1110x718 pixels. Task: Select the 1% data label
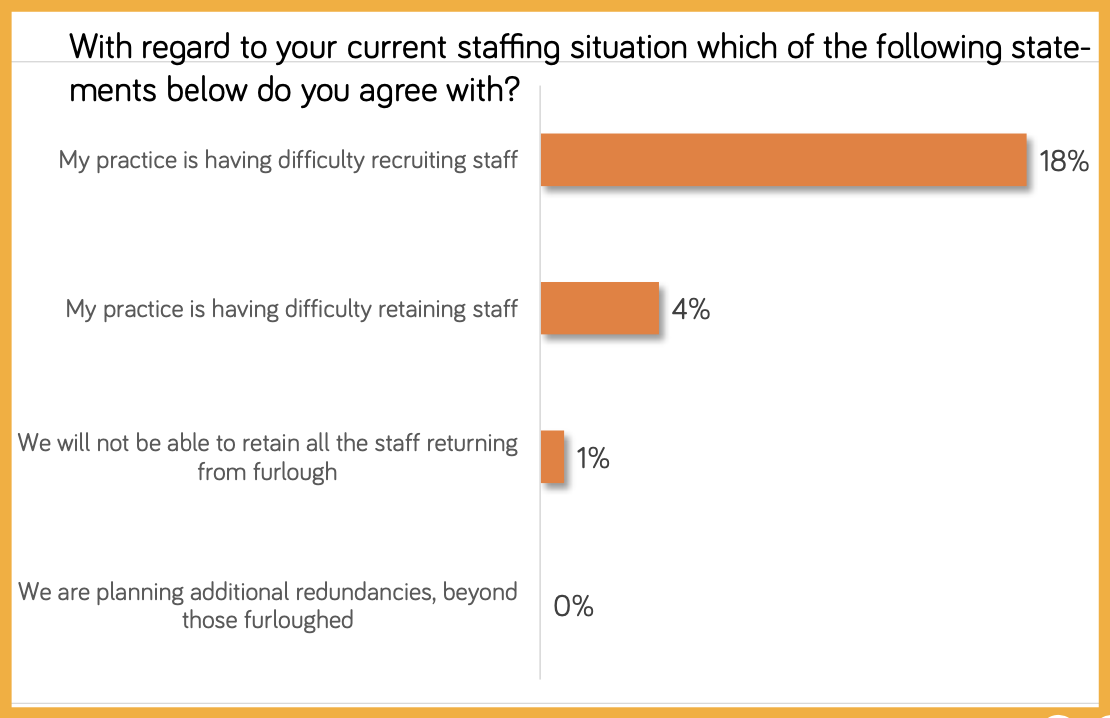593,459
